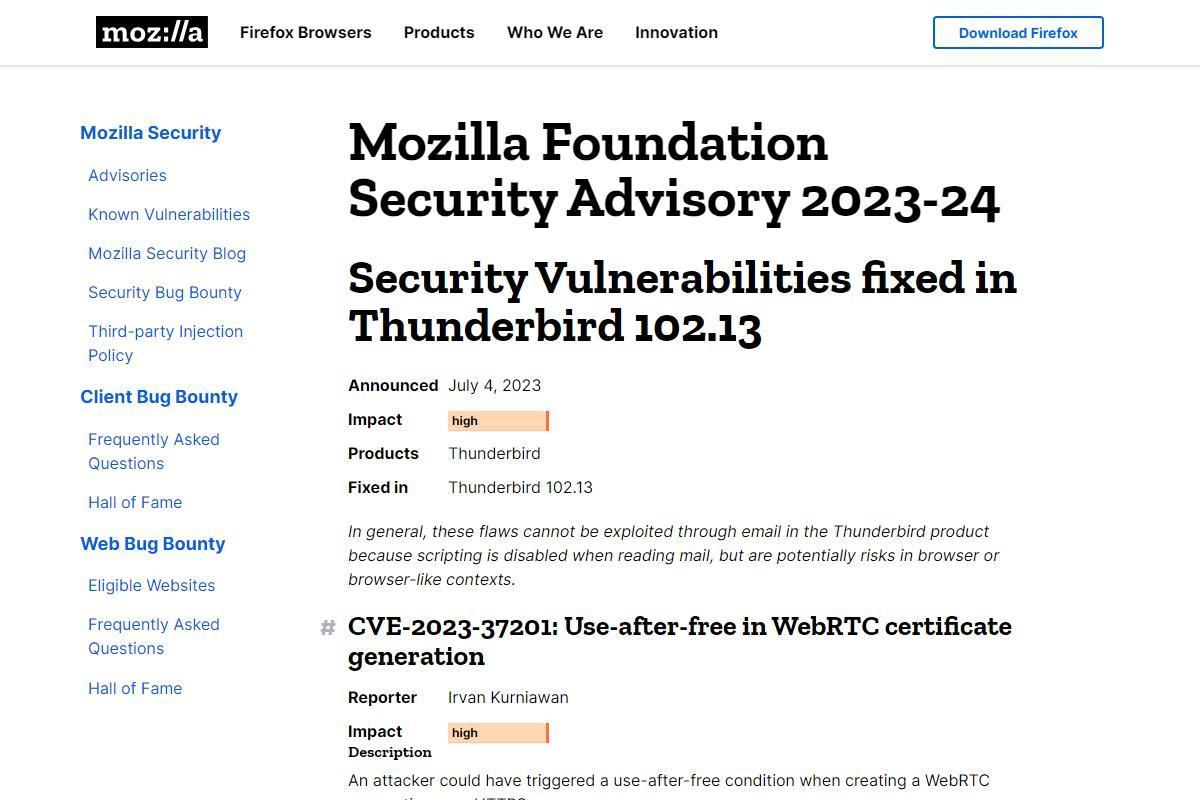Expand the Innovation menu

tap(676, 32)
